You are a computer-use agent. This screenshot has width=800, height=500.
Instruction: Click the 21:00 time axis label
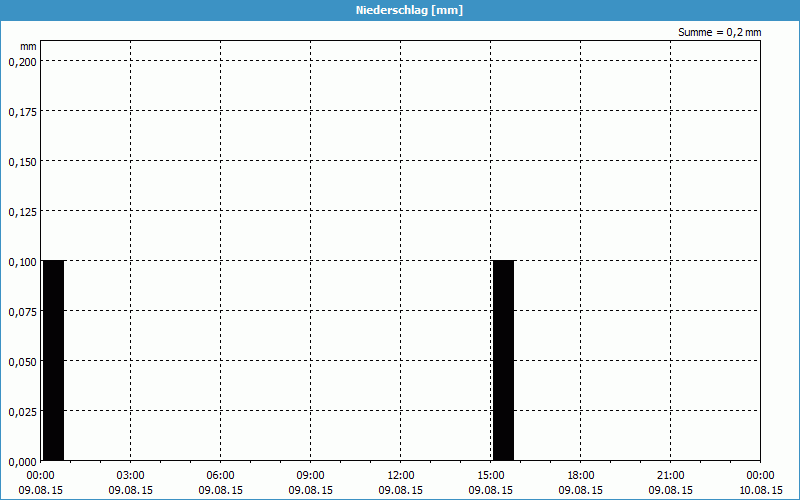670,475
